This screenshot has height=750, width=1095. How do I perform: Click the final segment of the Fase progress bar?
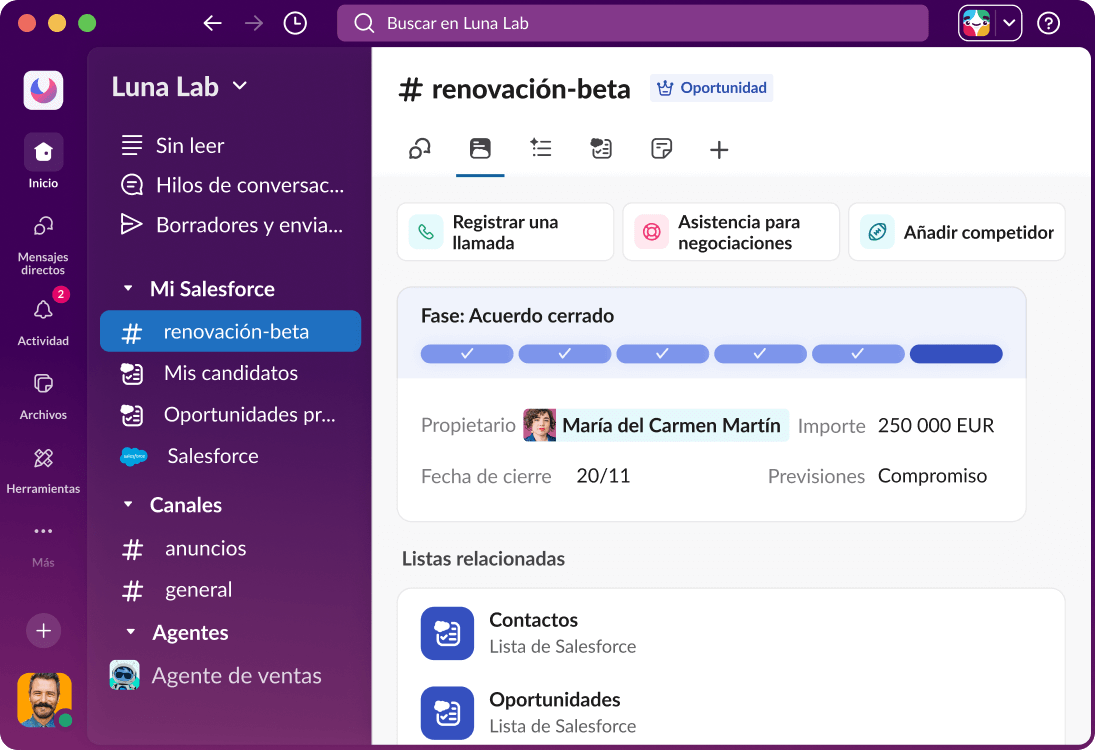point(956,353)
